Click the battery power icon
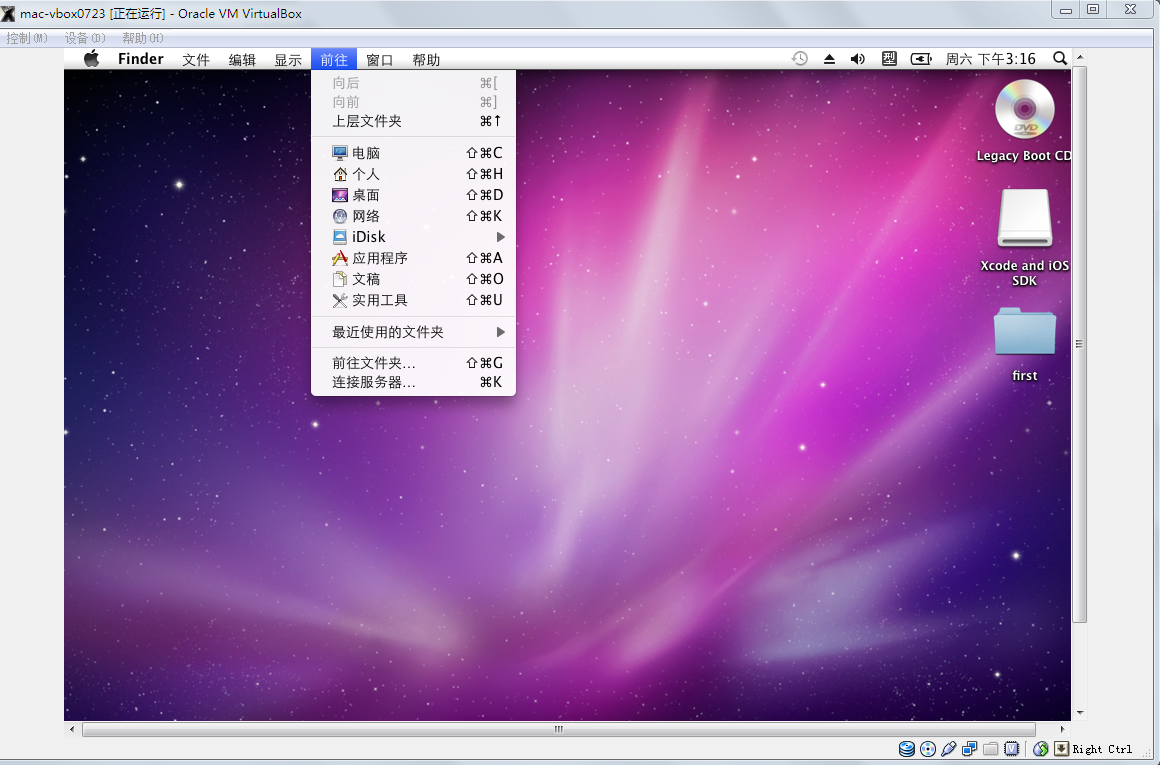 (921, 59)
